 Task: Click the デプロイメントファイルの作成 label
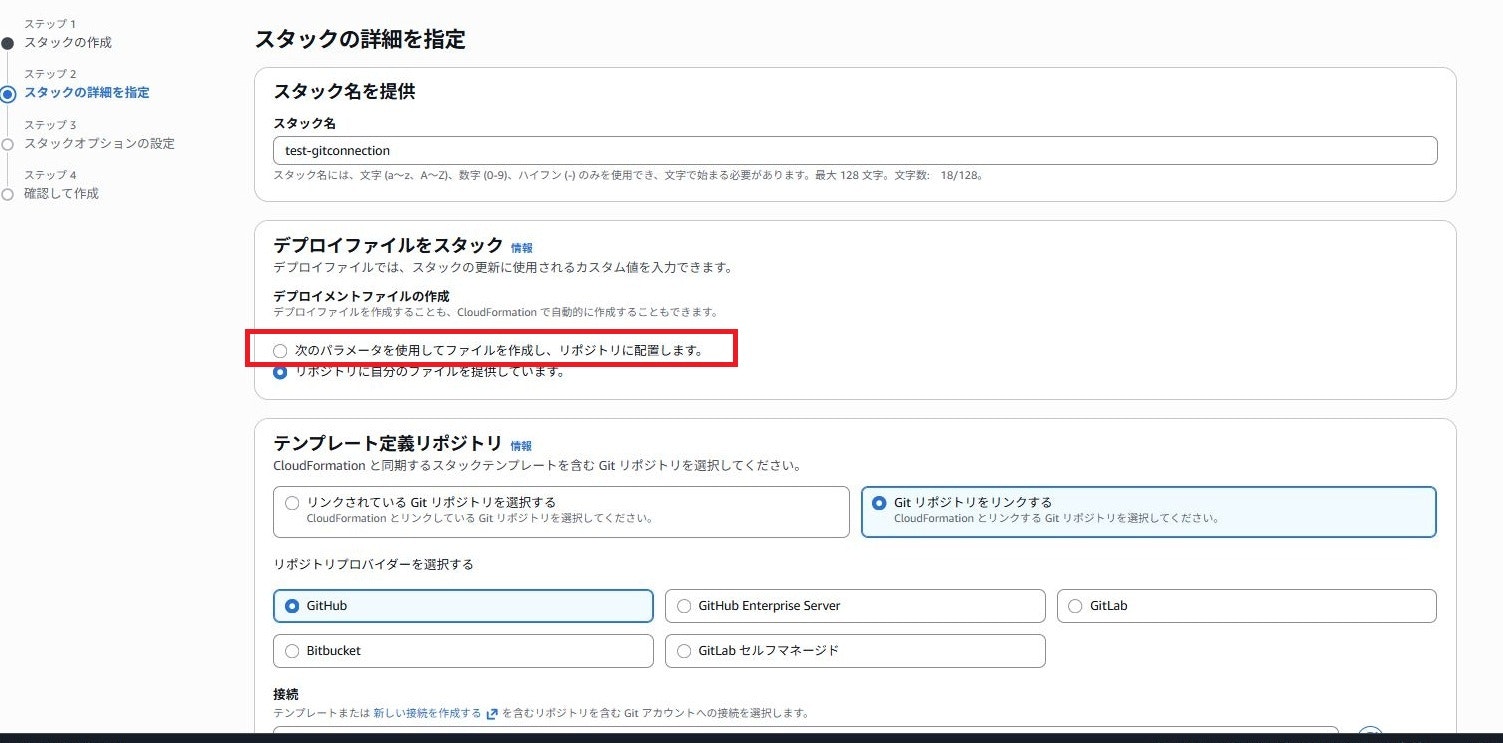click(x=362, y=296)
